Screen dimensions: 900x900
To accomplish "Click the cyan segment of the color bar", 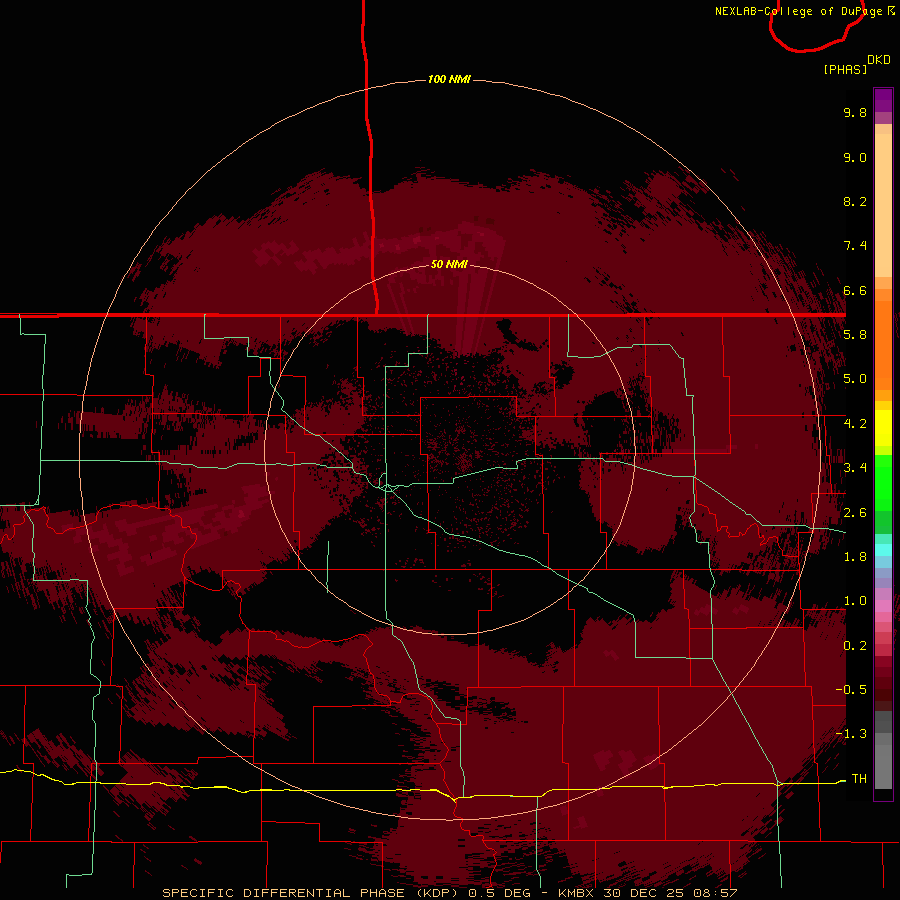I will tap(883, 550).
